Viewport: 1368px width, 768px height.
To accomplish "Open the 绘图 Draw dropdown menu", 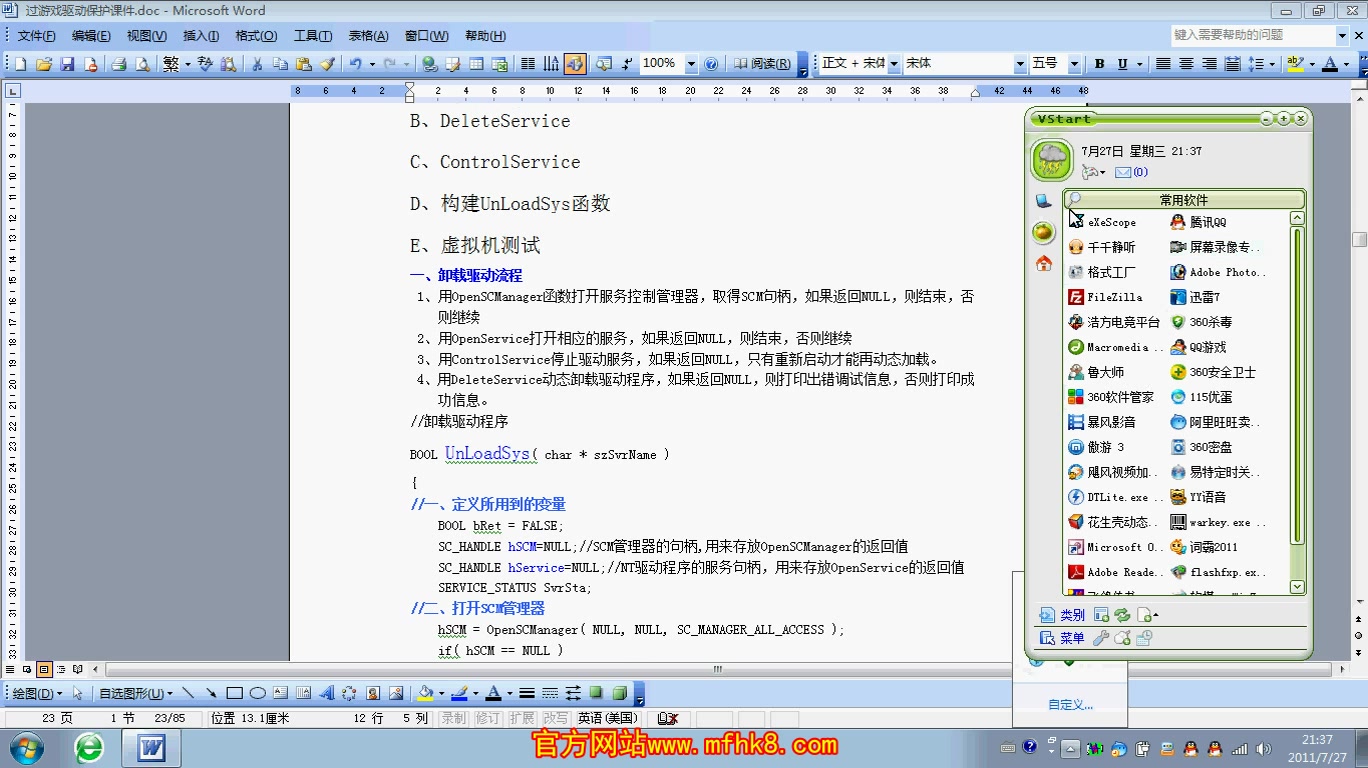I will click(37, 693).
